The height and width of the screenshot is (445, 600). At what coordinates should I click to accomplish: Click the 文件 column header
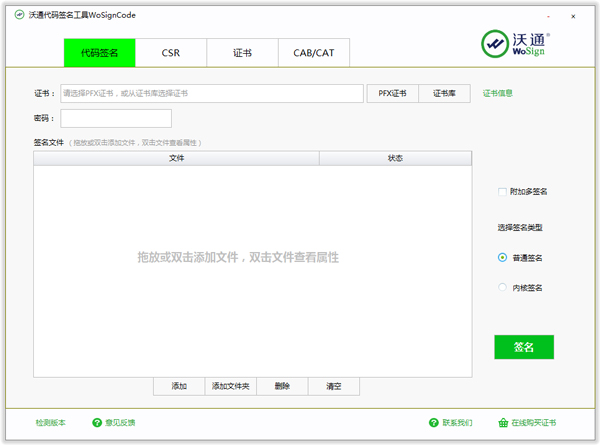[176, 158]
